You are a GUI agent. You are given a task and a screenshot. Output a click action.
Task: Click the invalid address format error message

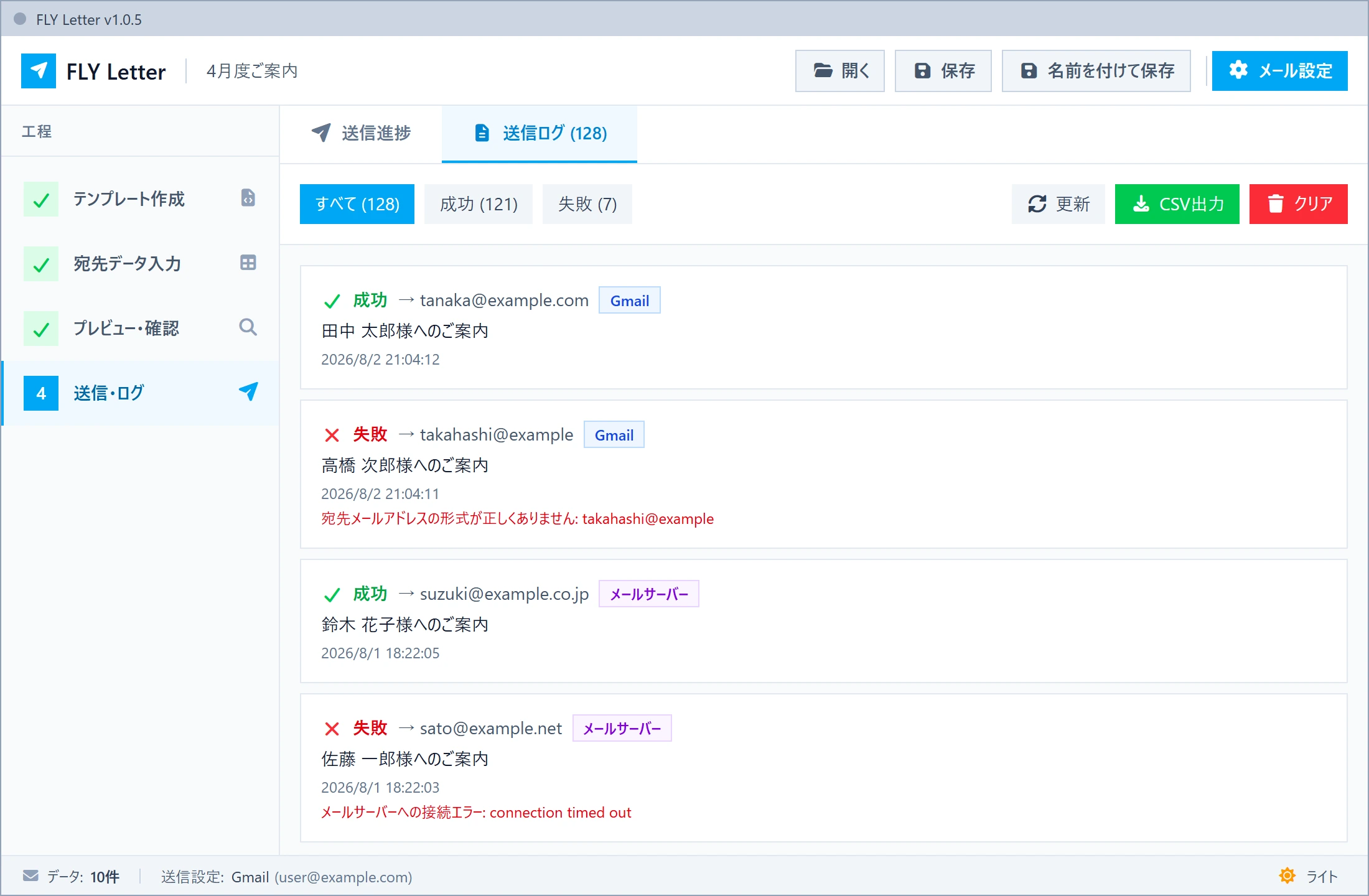[518, 519]
